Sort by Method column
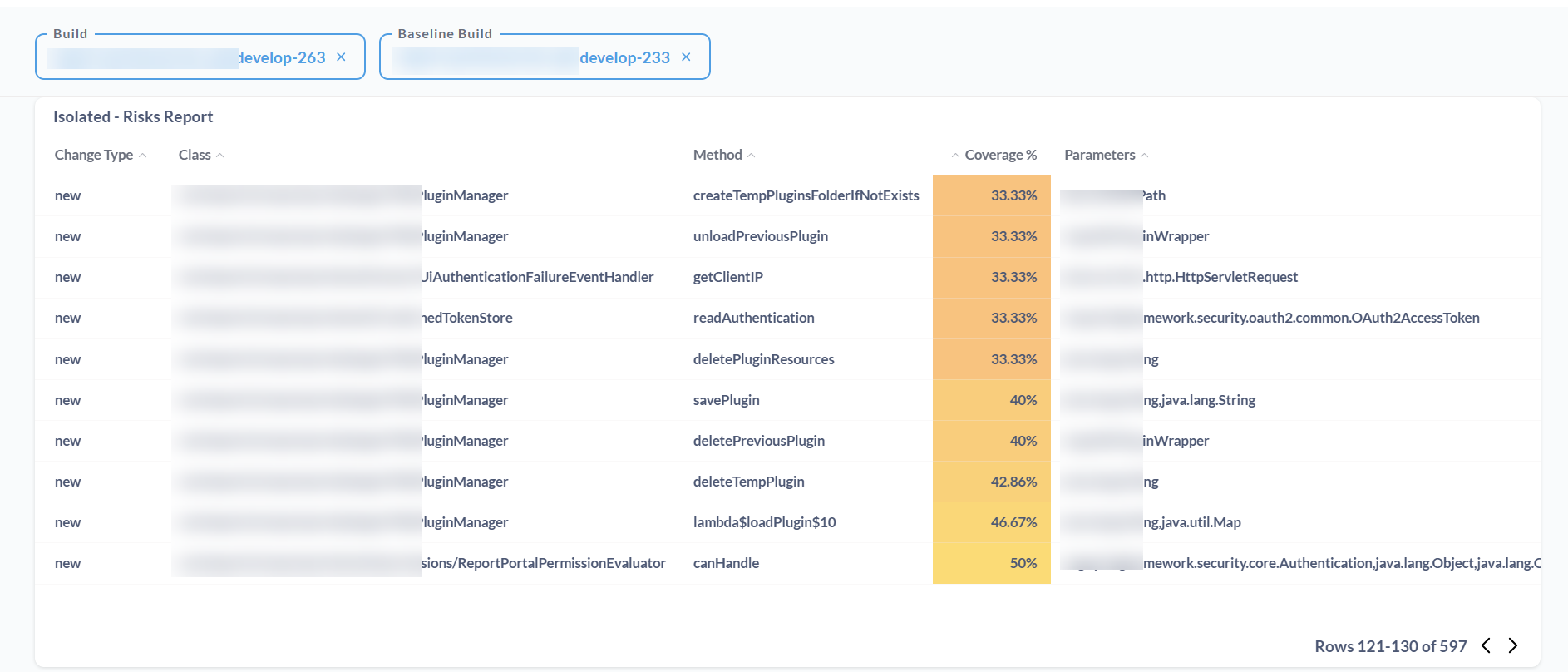Viewport: 1568px width, 672px height. point(724,155)
